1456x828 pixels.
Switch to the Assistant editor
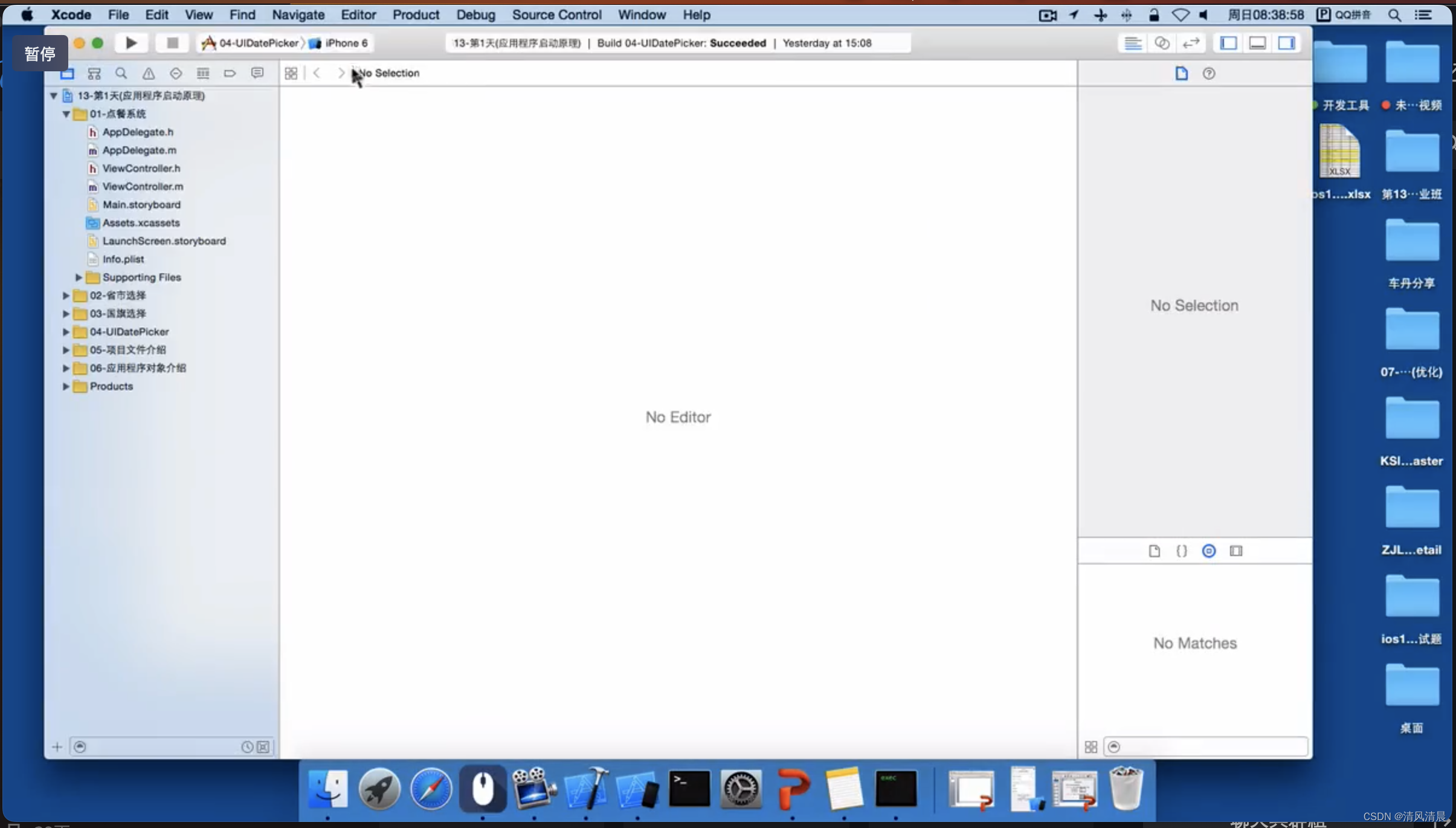click(x=1162, y=43)
